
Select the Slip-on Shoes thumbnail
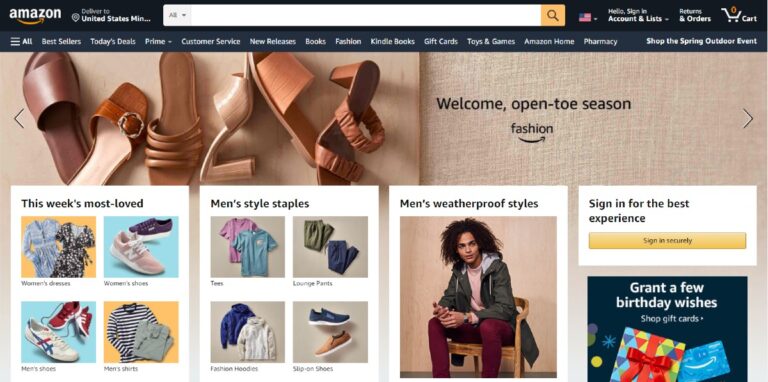pyautogui.click(x=330, y=332)
